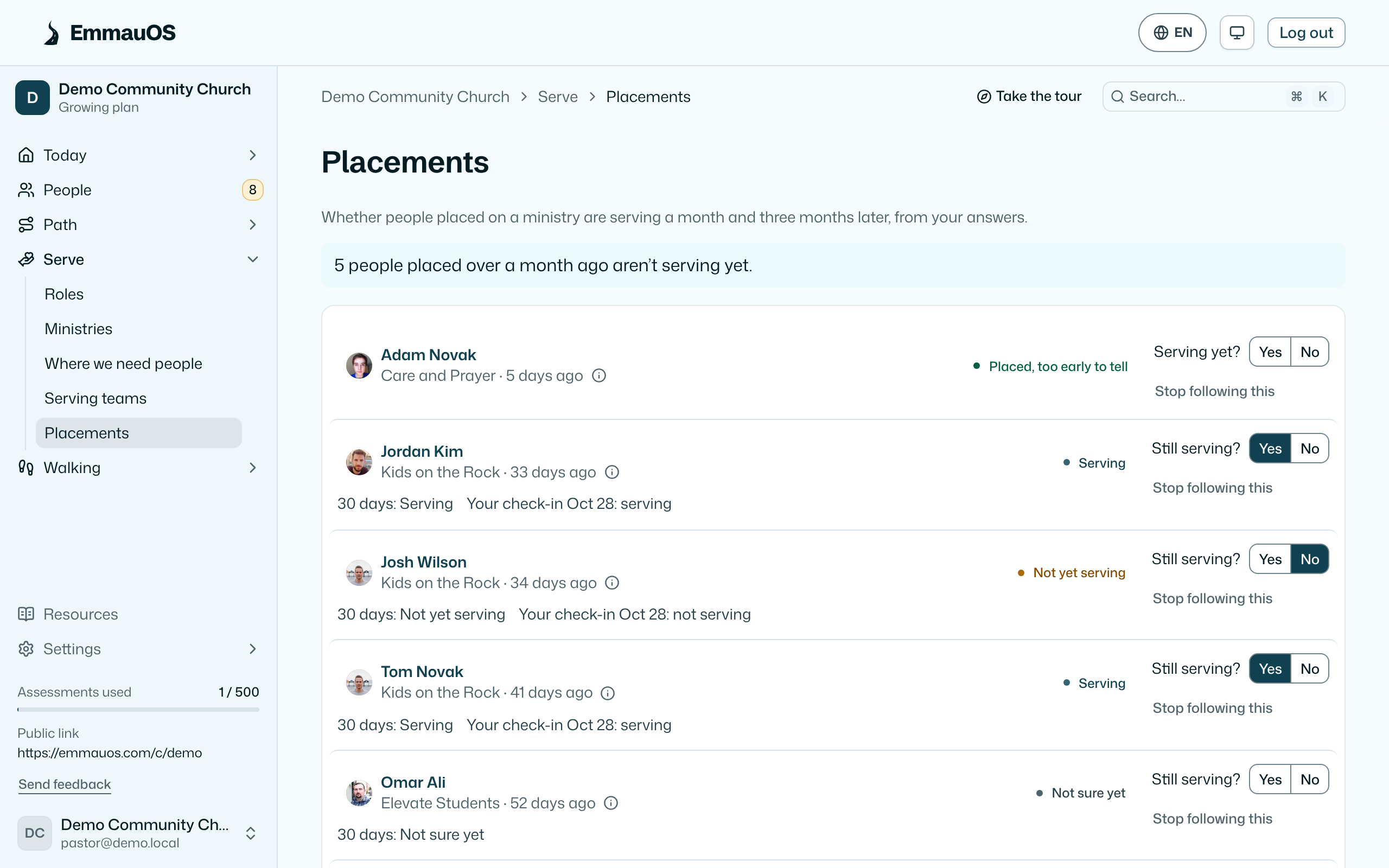The height and width of the screenshot is (868, 1389).
Task: Set Josh Wilson still serving to Yes
Action: [1270, 559]
